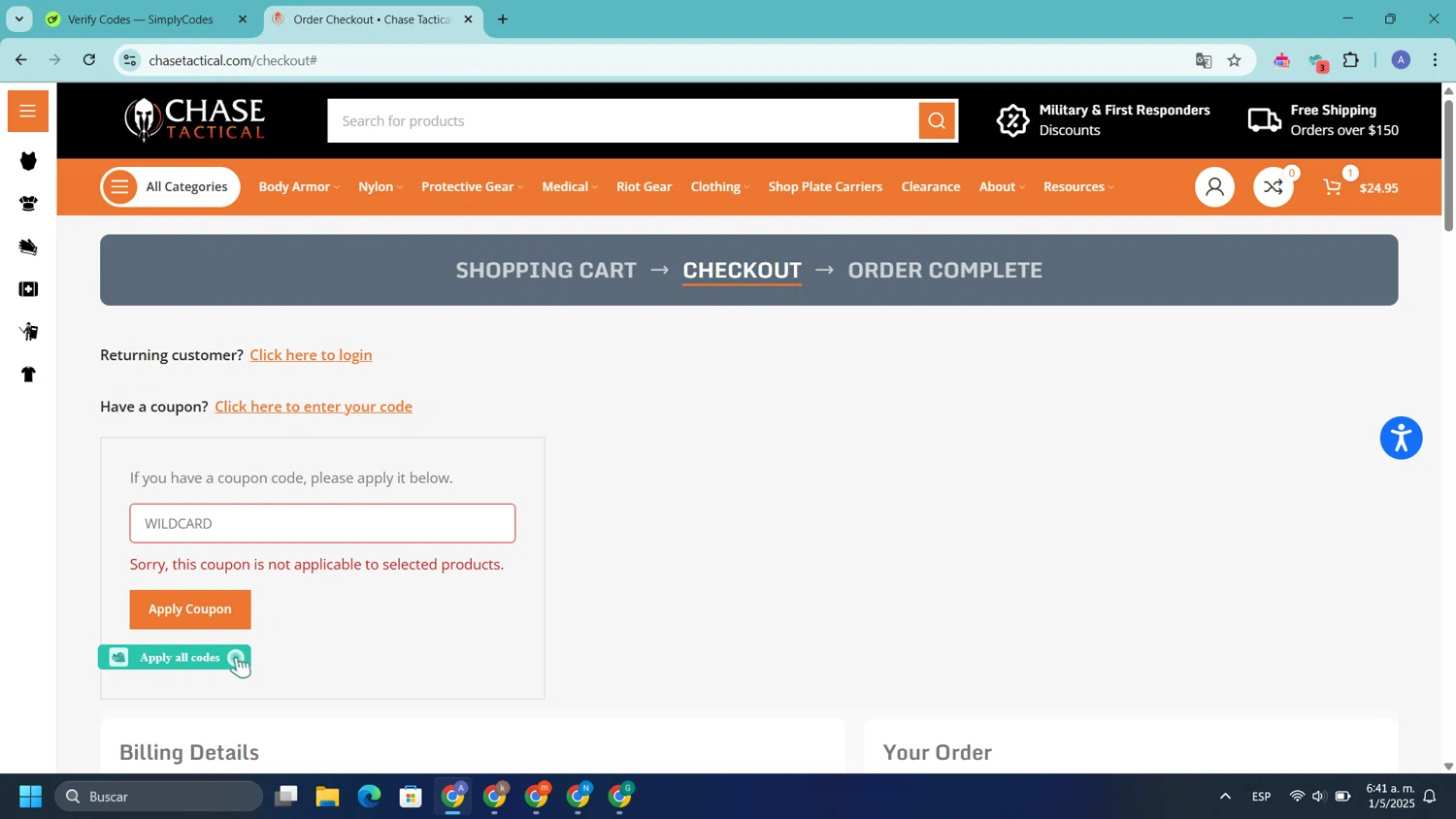Image resolution: width=1456 pixels, height=819 pixels.
Task: Expand the About dropdown menu
Action: 1002,187
